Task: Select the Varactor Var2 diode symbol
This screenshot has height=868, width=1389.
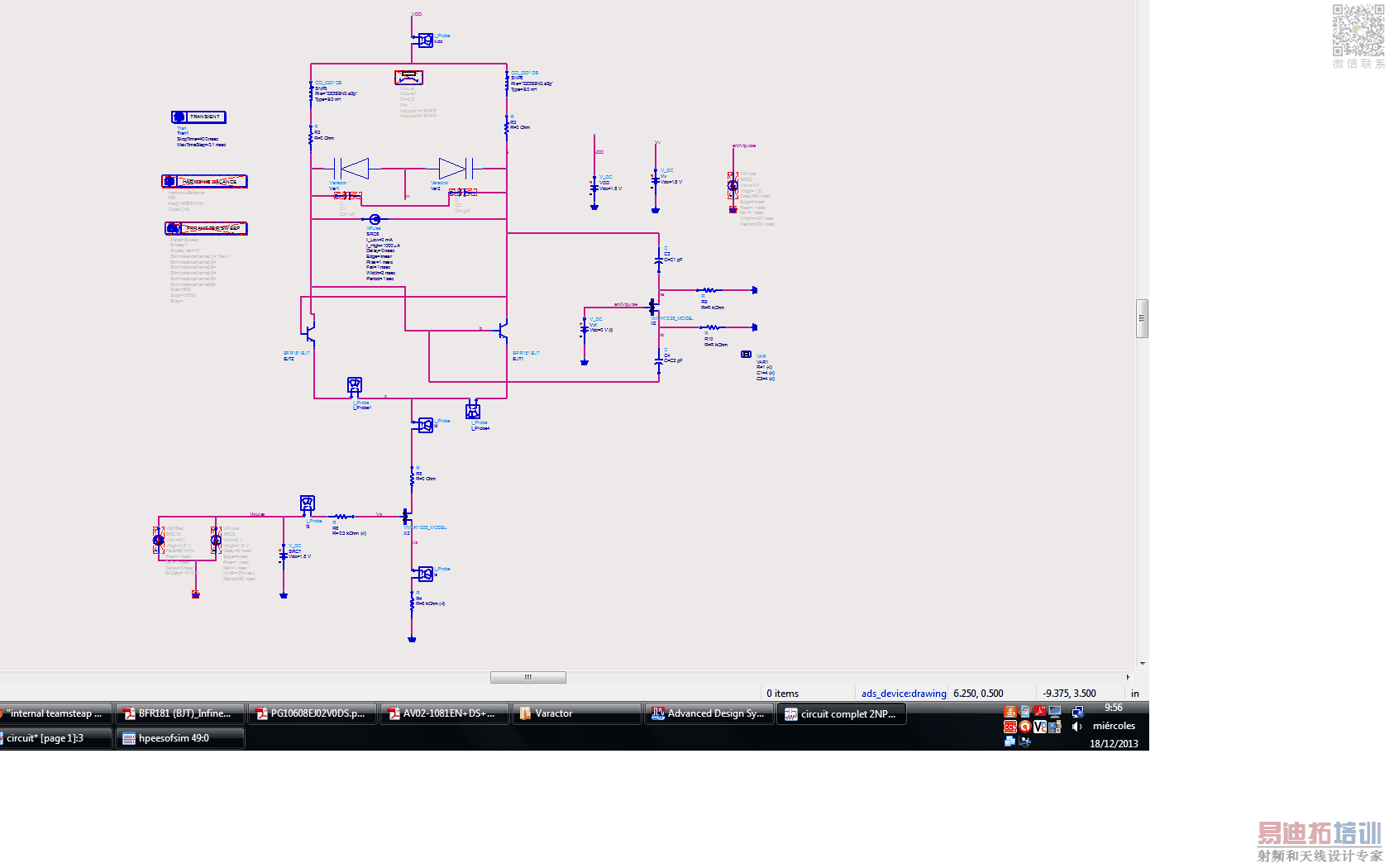Action: (x=456, y=169)
